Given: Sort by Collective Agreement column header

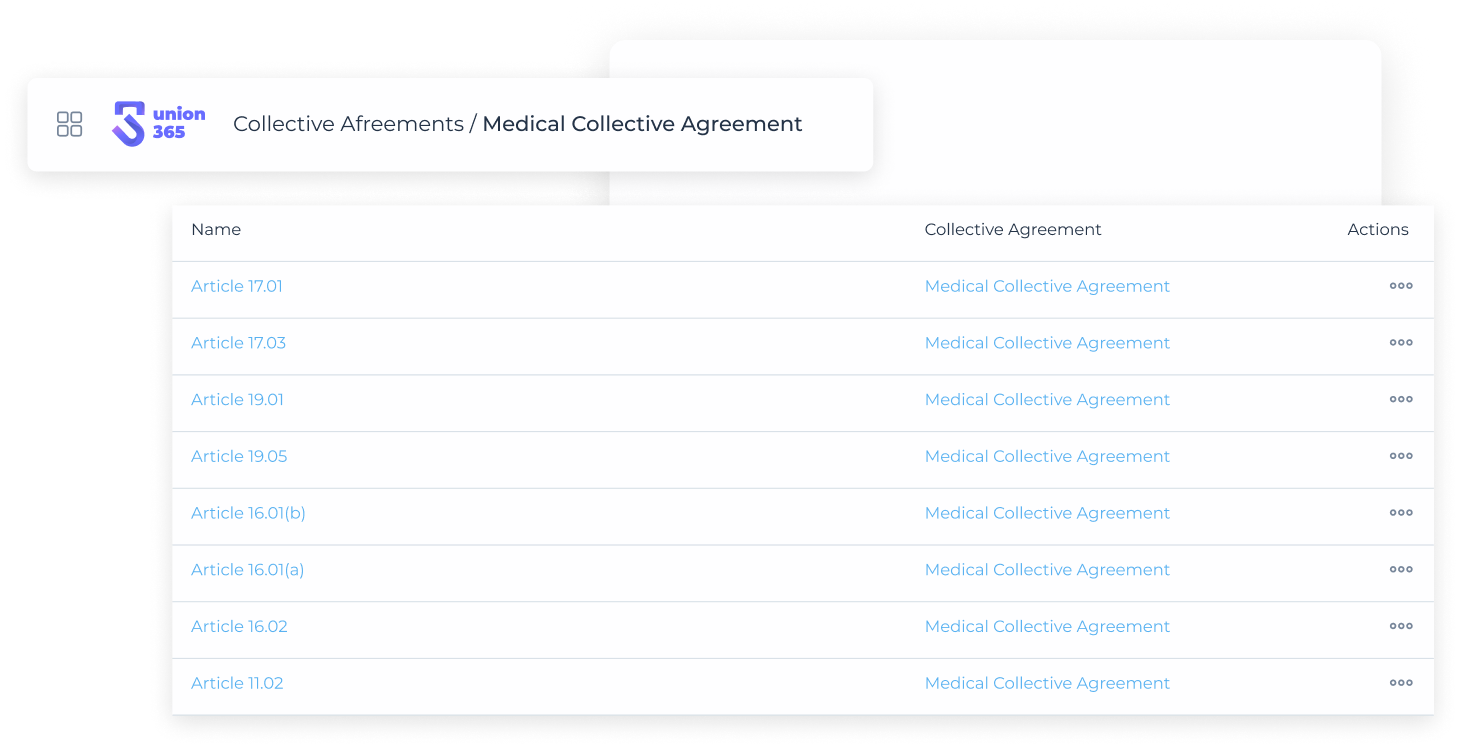Looking at the screenshot, I should 1013,230.
